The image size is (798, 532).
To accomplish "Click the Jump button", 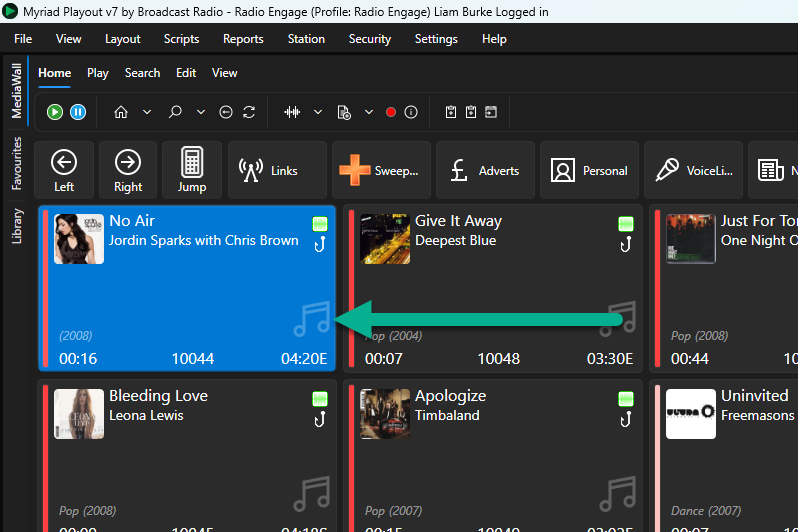I will 192,170.
